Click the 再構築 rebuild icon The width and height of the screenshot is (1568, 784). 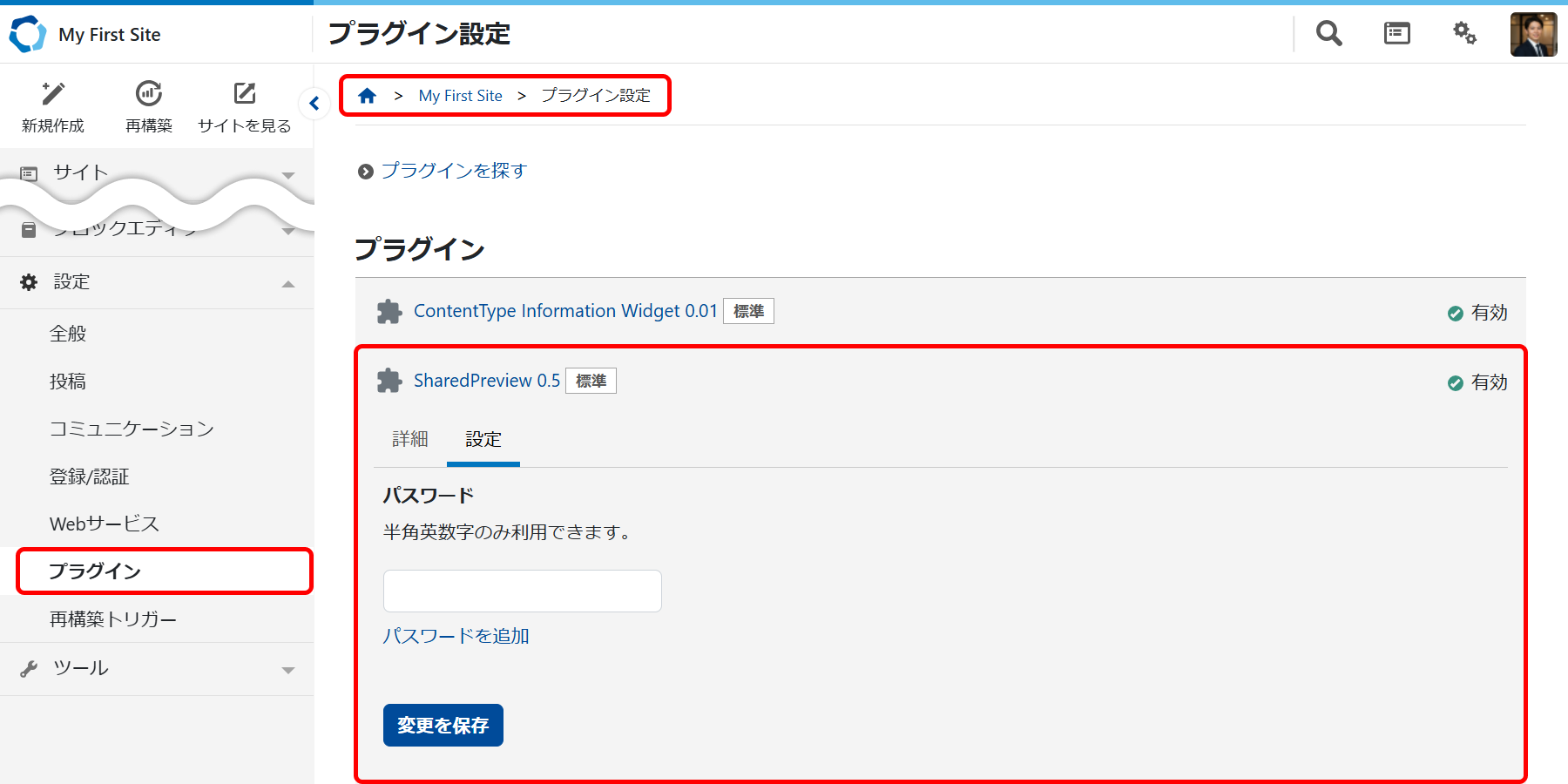tap(148, 94)
